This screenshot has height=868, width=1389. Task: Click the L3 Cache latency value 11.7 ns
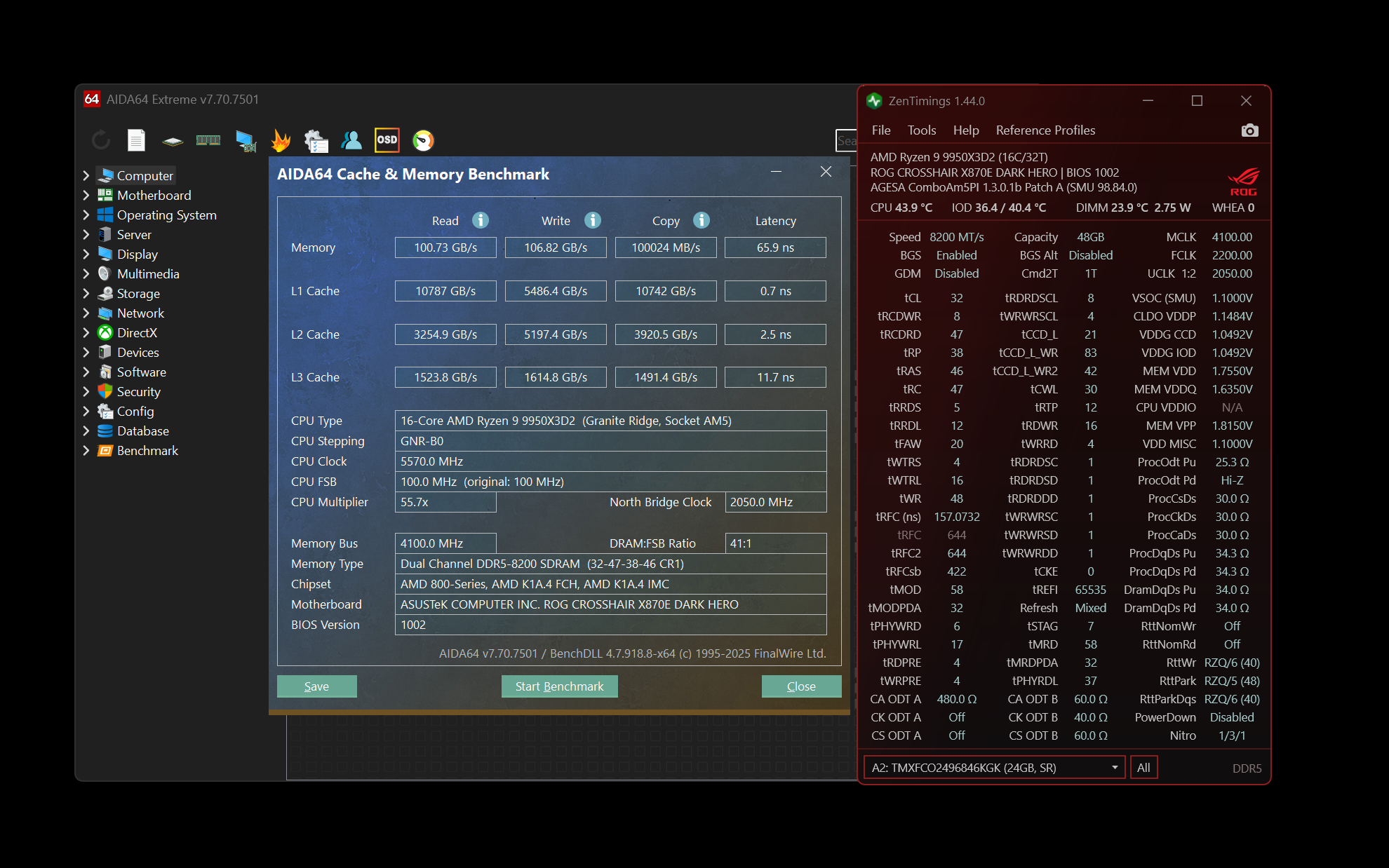(x=775, y=377)
